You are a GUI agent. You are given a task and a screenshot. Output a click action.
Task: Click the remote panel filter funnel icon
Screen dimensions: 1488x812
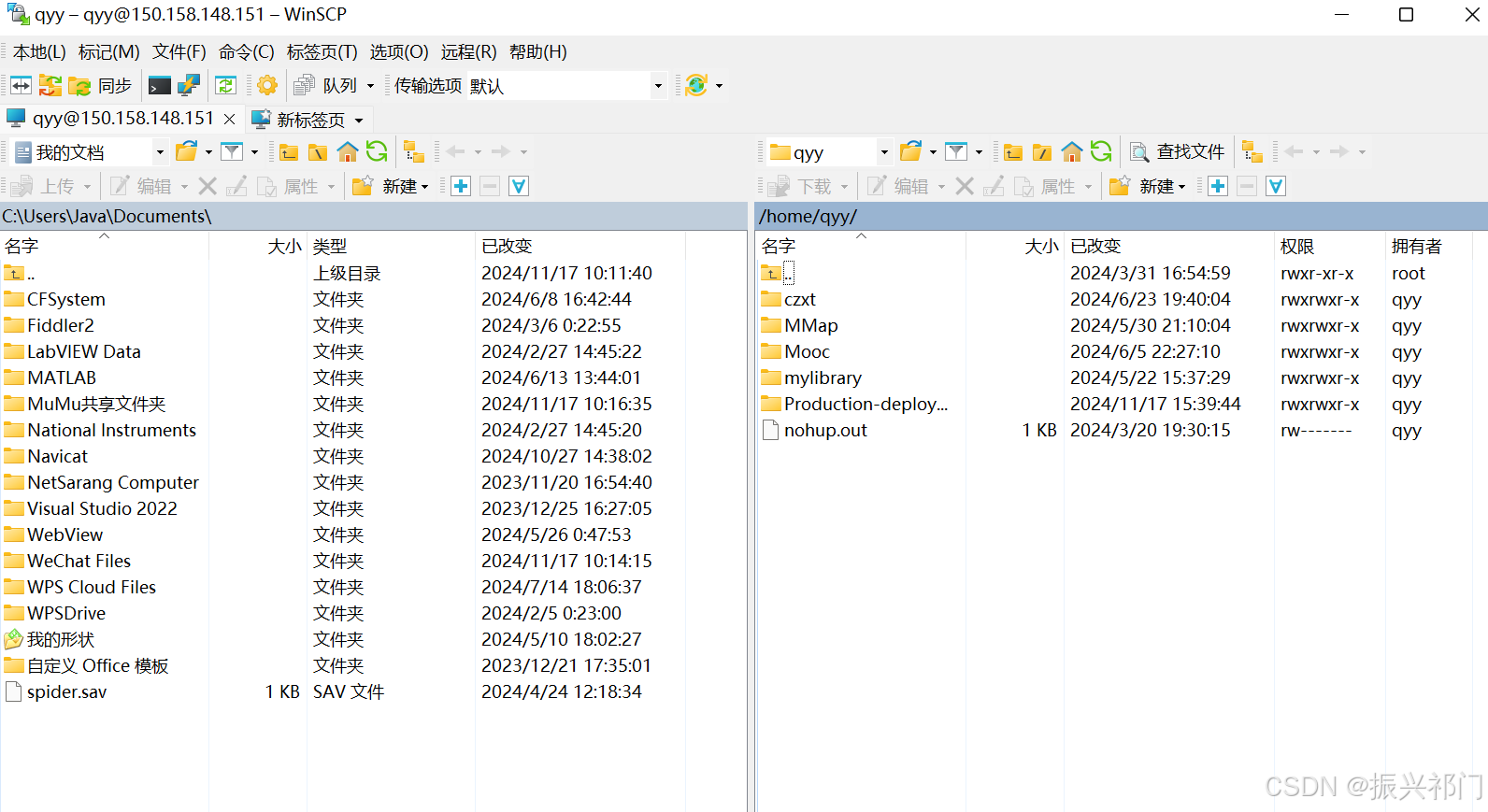point(956,151)
